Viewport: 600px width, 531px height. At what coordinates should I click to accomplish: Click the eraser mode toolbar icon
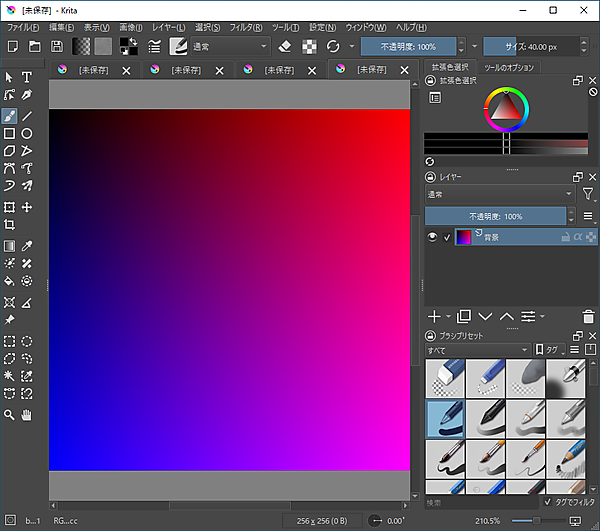click(x=284, y=46)
